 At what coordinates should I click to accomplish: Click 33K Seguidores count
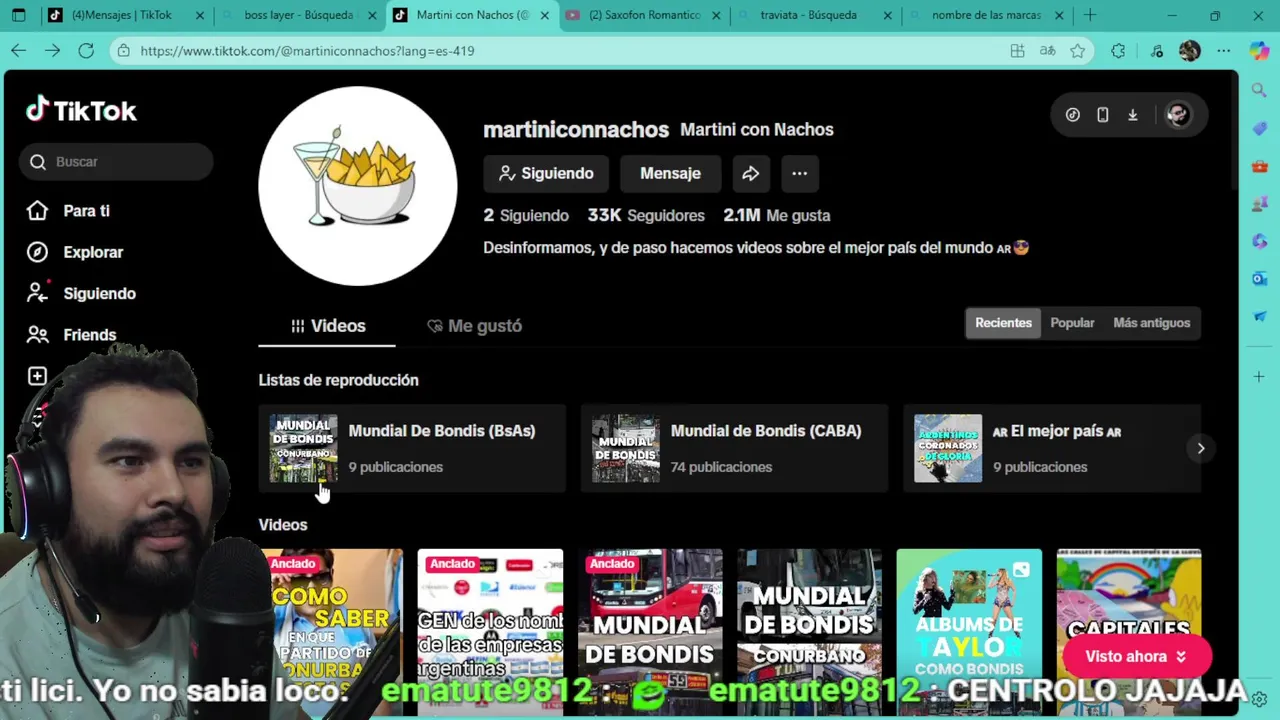point(646,215)
